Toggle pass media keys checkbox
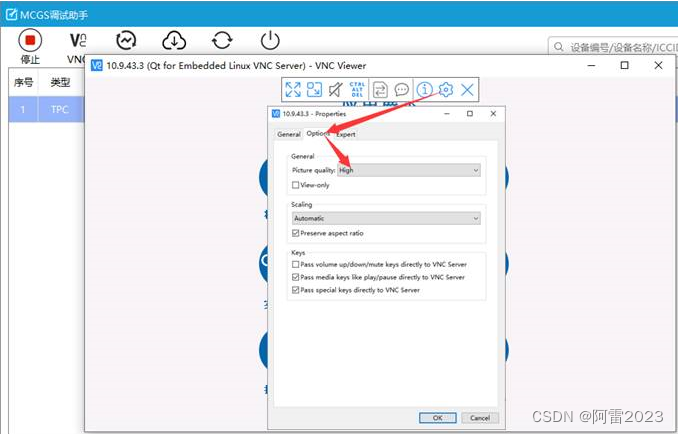This screenshot has height=434, width=678. [x=296, y=277]
